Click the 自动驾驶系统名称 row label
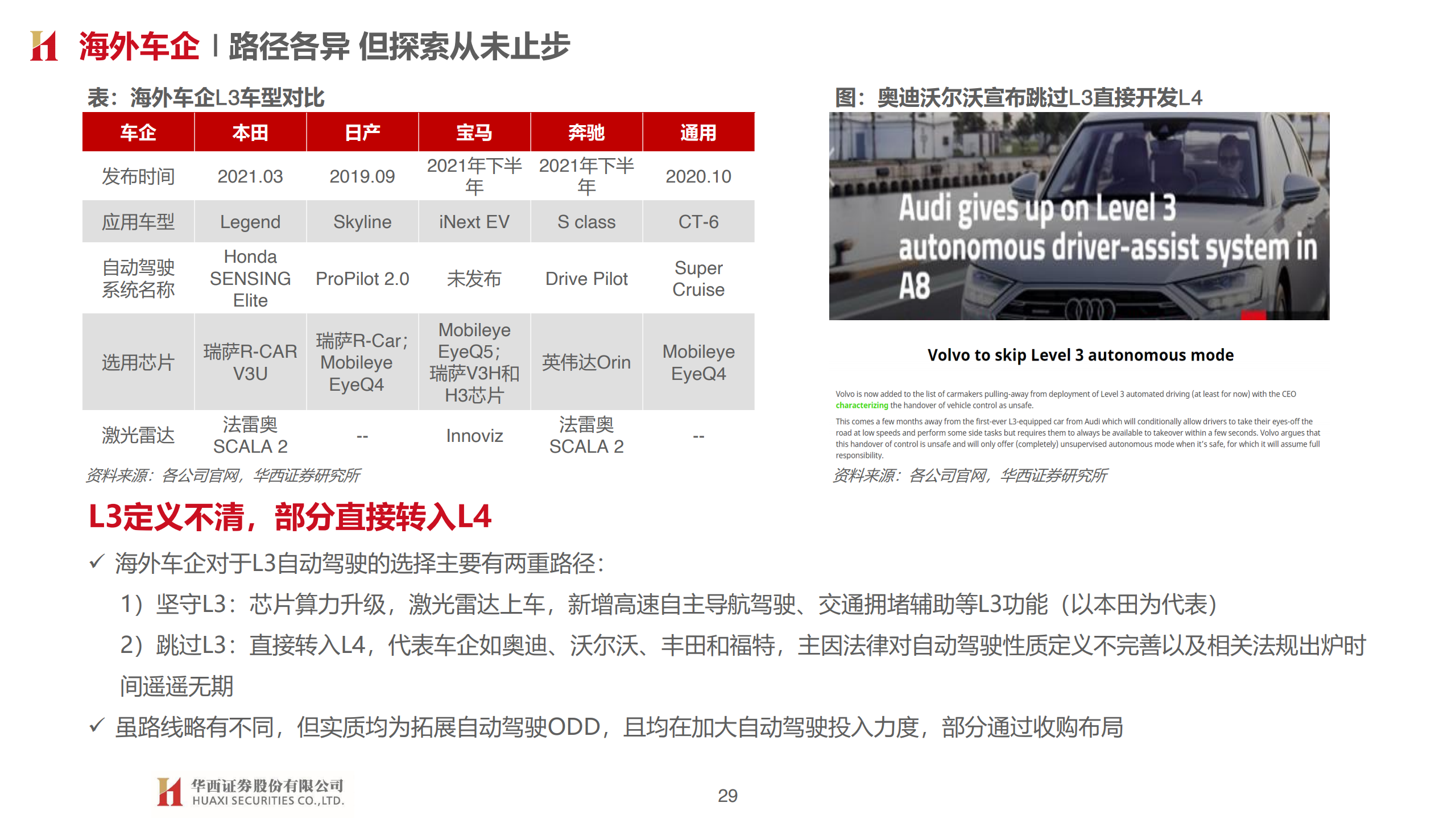 click(x=138, y=278)
